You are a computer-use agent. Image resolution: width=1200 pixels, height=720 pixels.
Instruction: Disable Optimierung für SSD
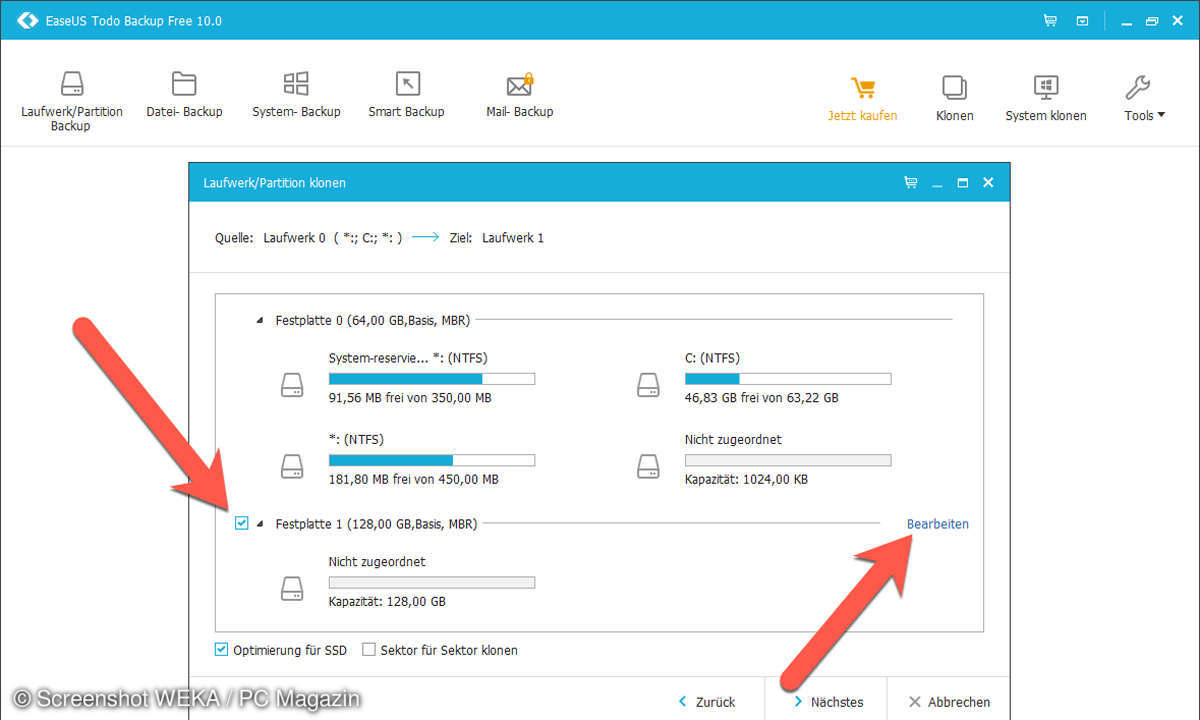(221, 650)
